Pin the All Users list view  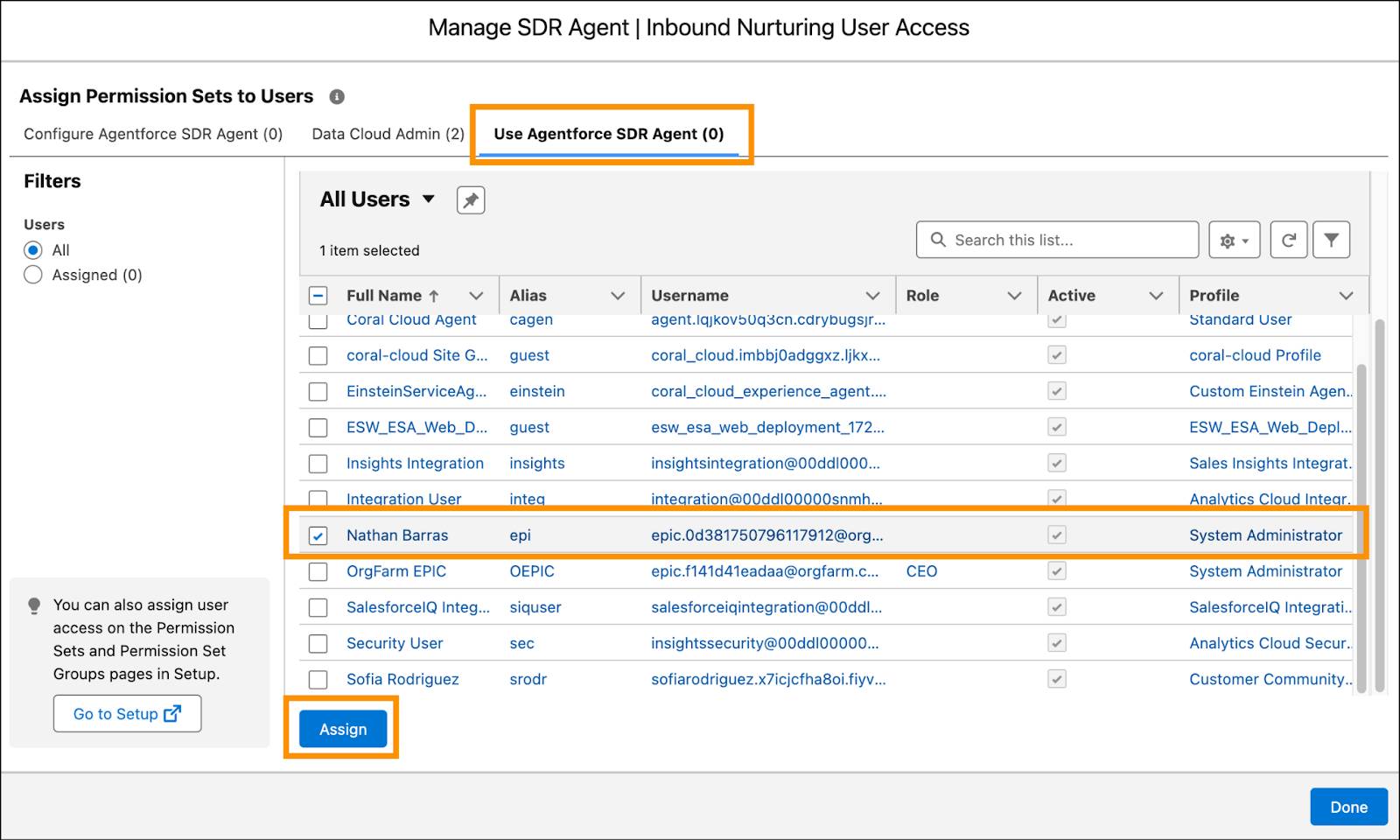click(471, 200)
